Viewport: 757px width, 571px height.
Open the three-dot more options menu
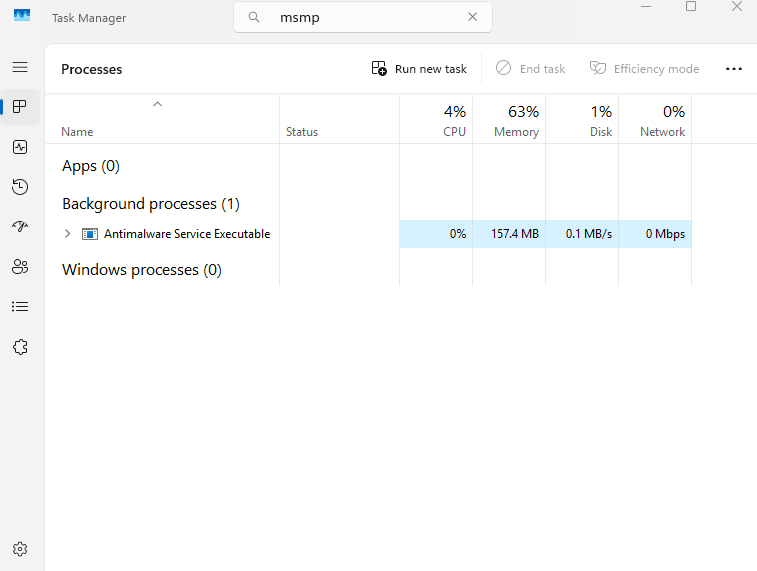(x=733, y=69)
